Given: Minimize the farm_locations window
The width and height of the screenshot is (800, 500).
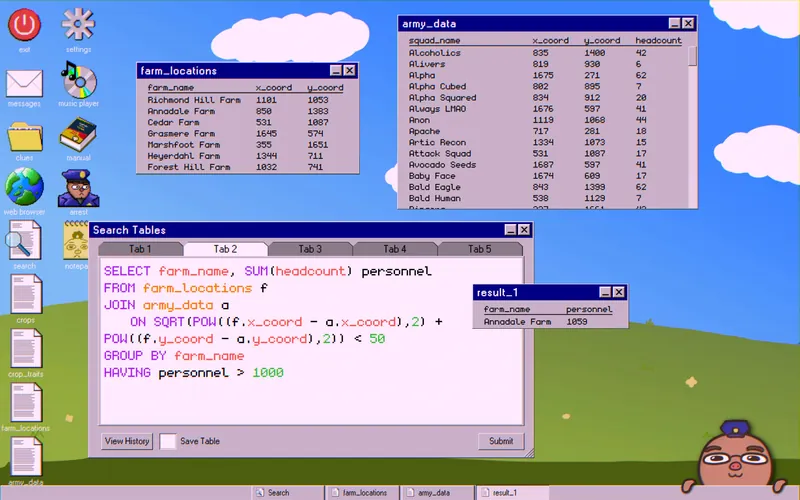Looking at the screenshot, I should [336, 70].
